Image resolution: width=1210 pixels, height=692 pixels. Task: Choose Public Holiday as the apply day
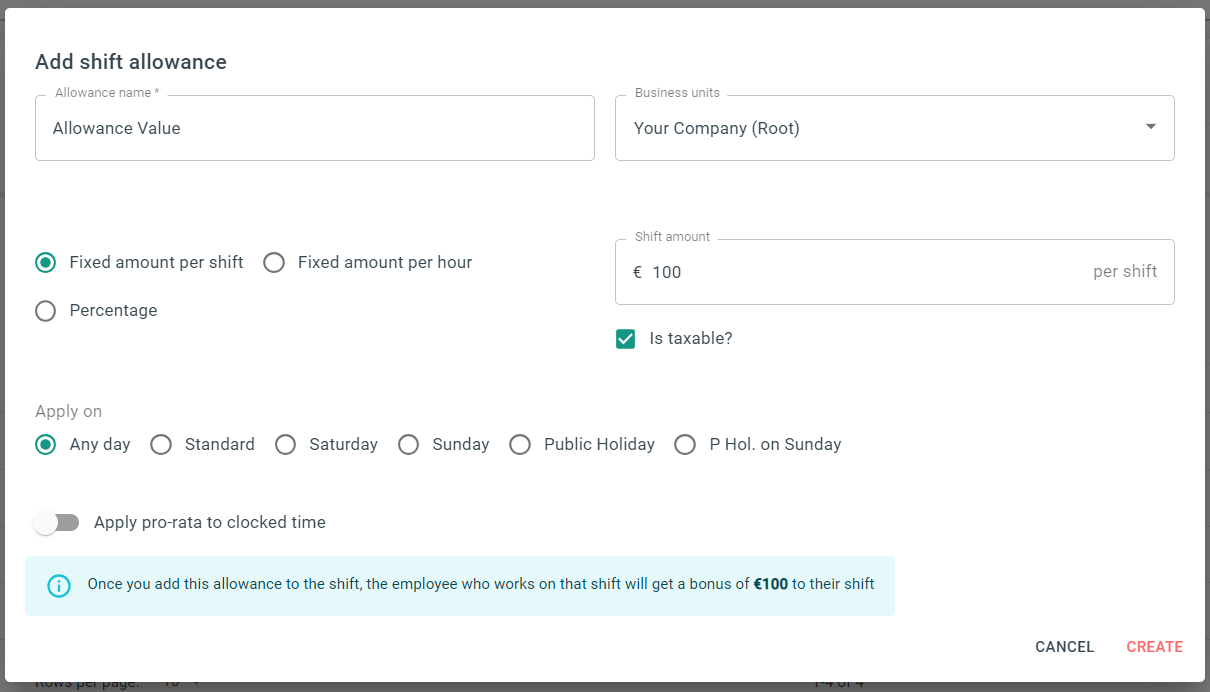click(x=520, y=444)
